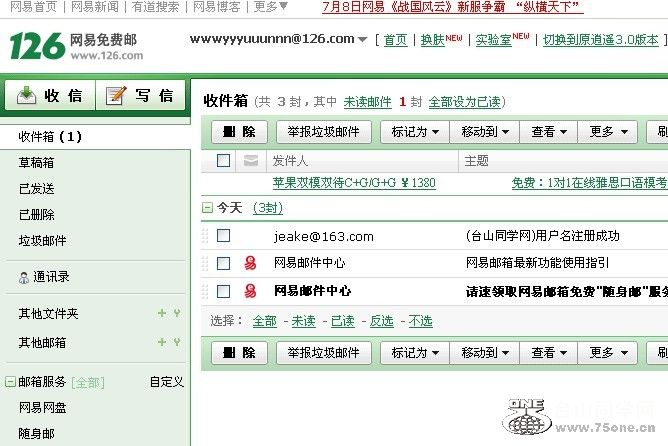Viewport: 668px width, 446px height.
Task: Click the bottom 举报垃圾邮件 button
Action: 324,353
